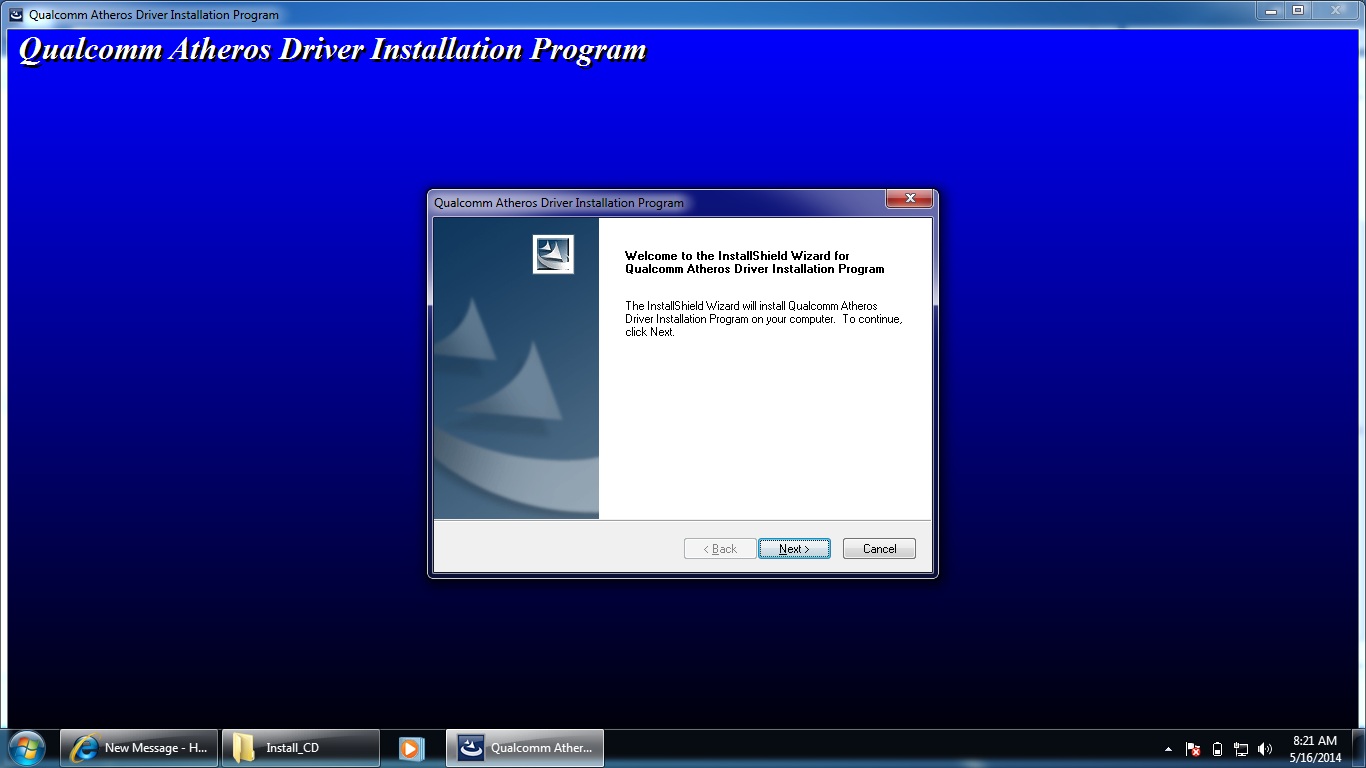Check the battery power icon in the tray
Viewport: 1366px width, 768px height.
[1217, 749]
